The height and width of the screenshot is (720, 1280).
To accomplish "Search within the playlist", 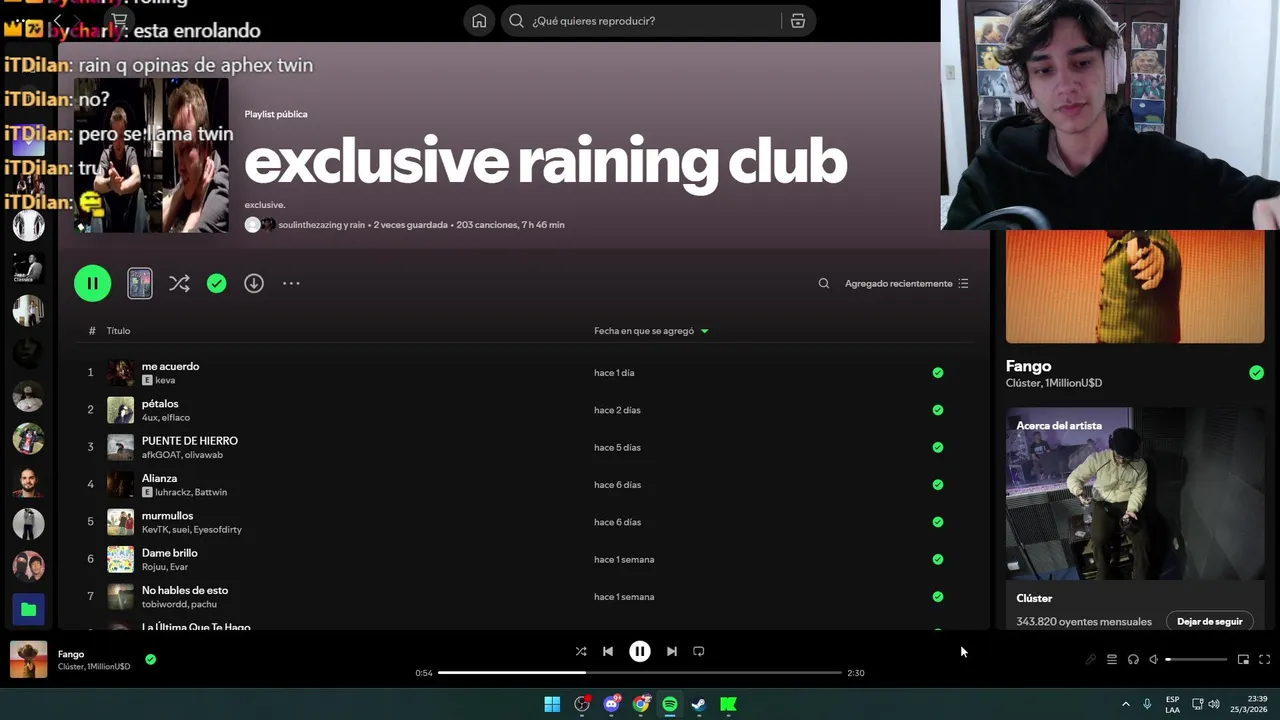I will tap(824, 283).
